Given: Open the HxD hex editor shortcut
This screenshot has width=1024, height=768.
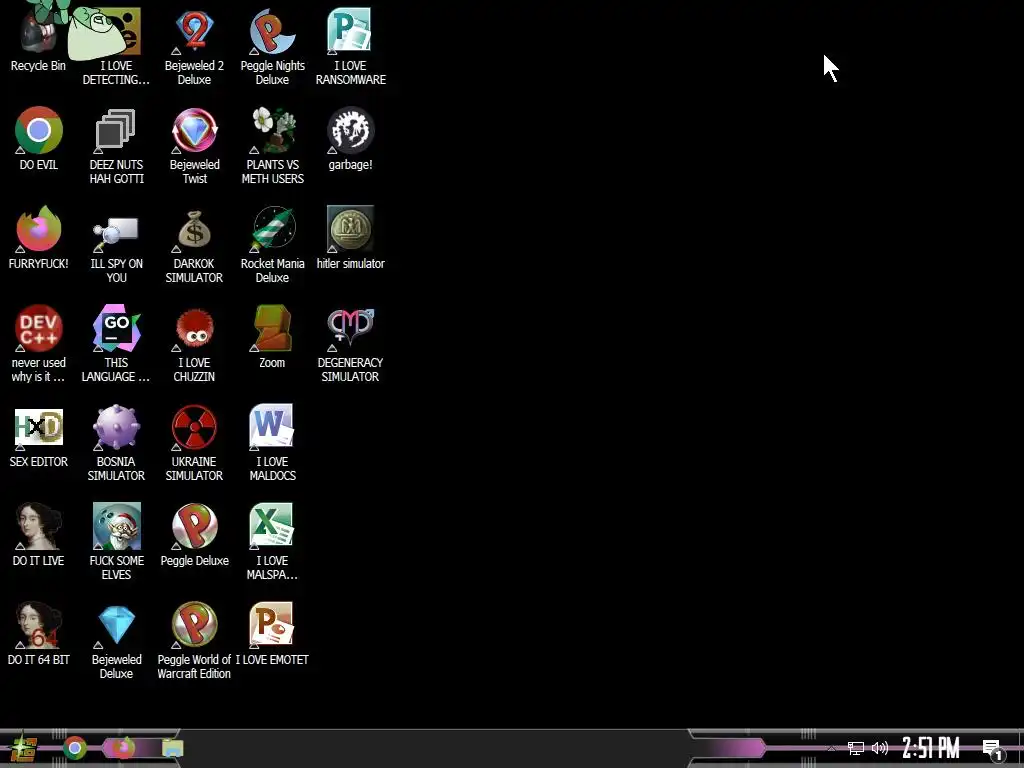Looking at the screenshot, I should click(x=39, y=427).
